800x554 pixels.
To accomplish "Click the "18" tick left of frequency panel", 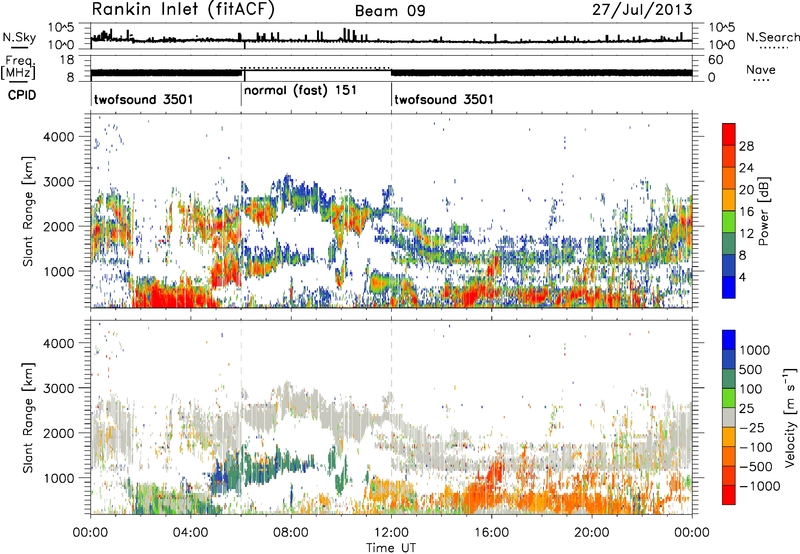I will coord(67,60).
